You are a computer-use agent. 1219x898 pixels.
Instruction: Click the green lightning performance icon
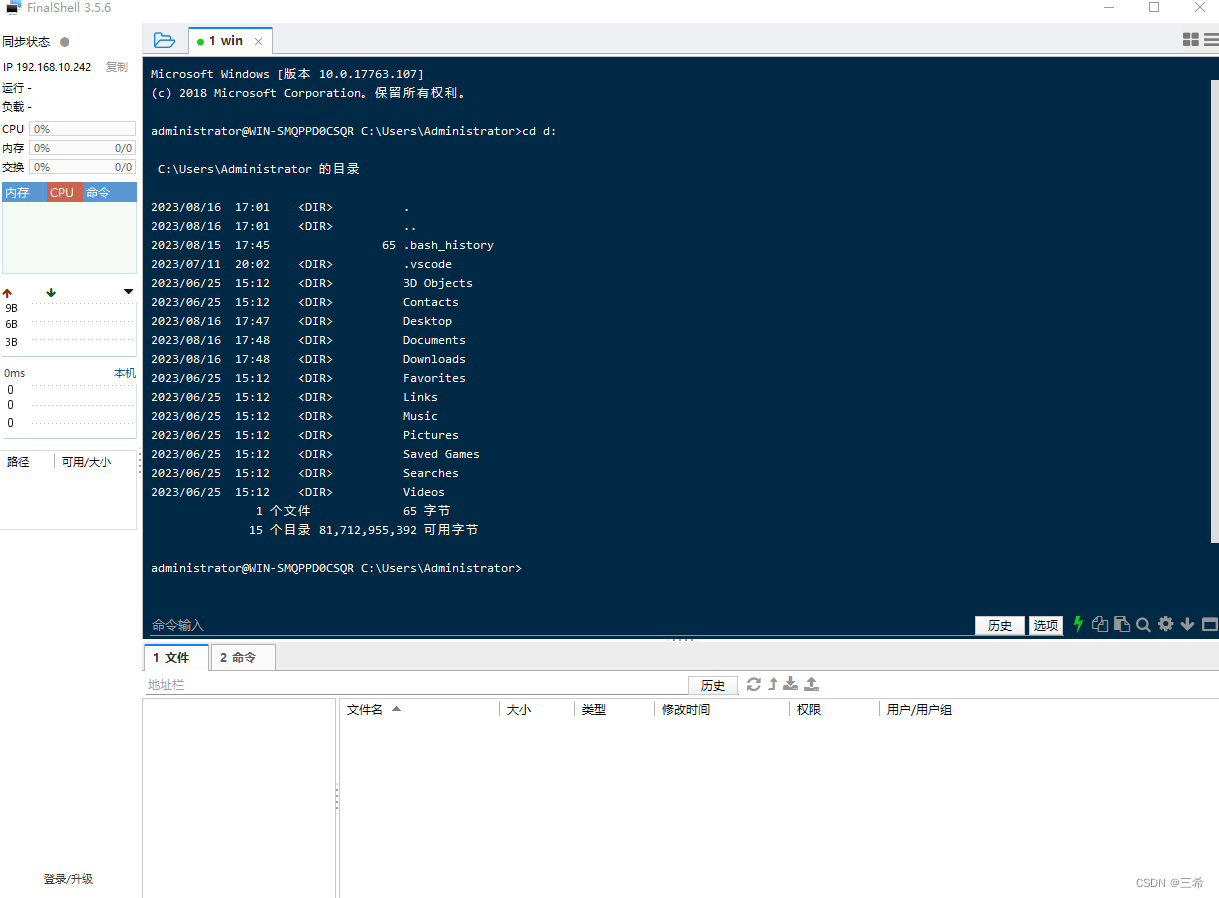1078,625
